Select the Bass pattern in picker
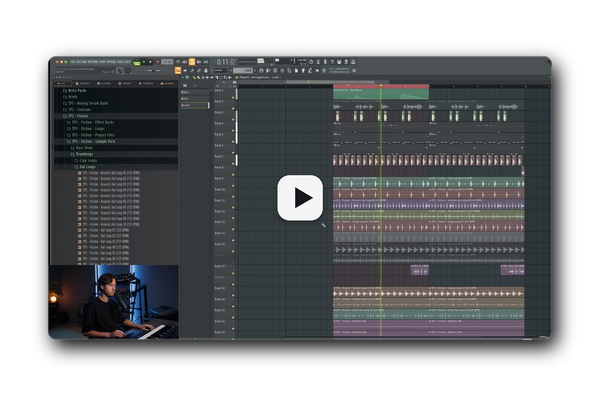 pyautogui.click(x=195, y=92)
